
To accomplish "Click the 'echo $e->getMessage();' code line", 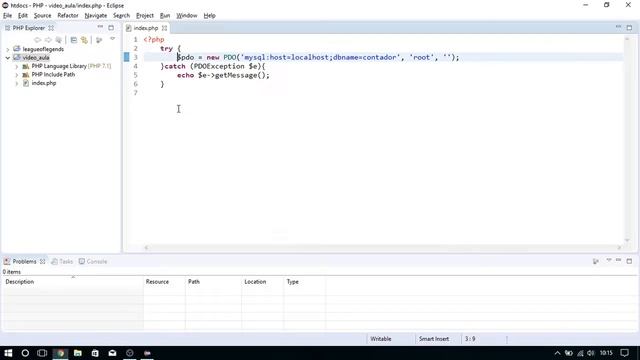I will click(x=223, y=75).
